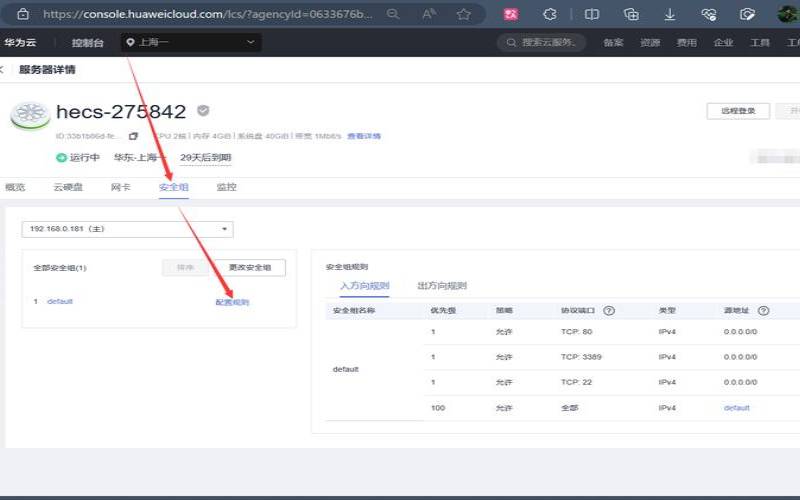800x500 pixels.
Task: Switch to the 云硬盘 tab
Action: [68, 187]
